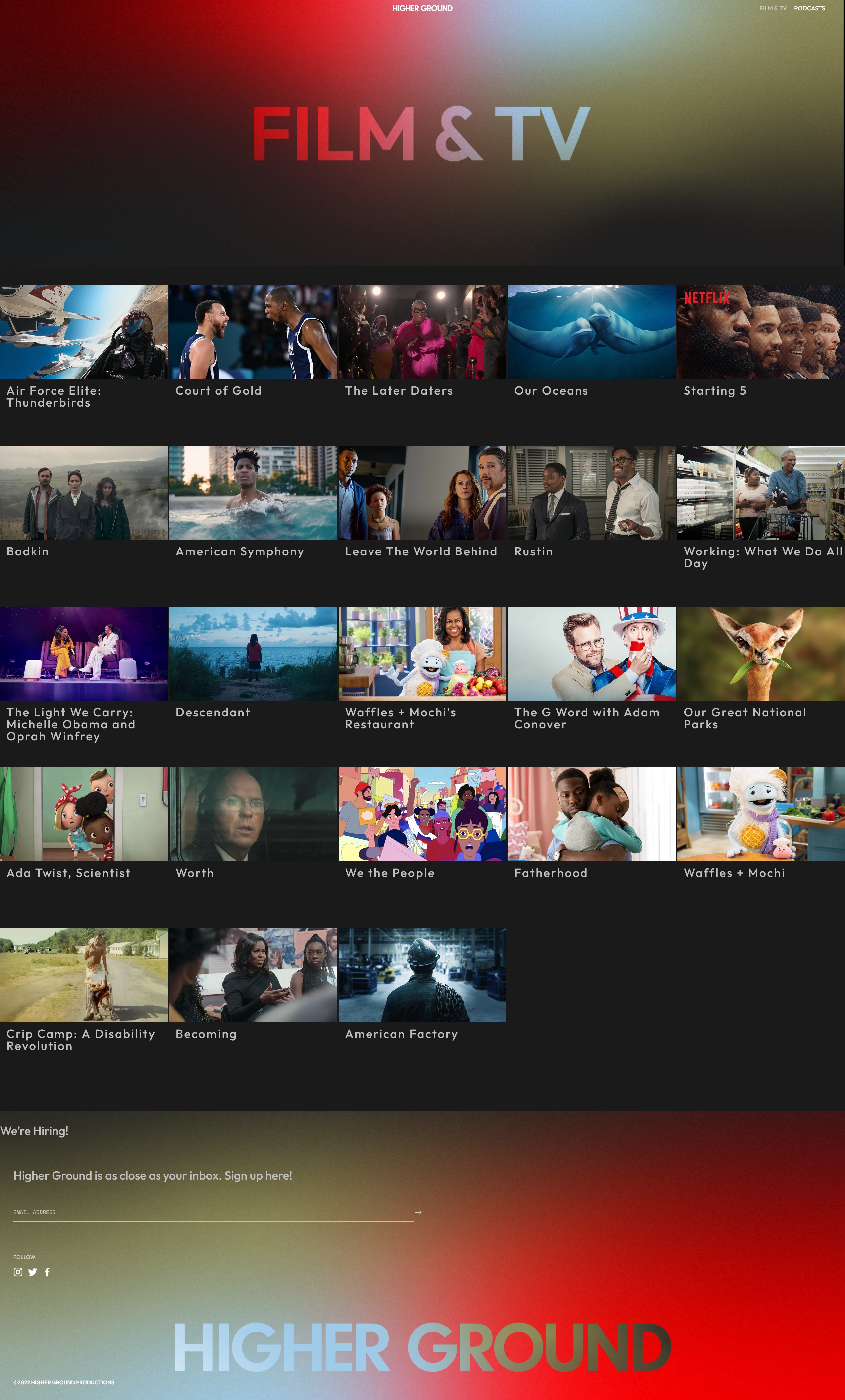Open the Our Oceans whale thumbnail

pos(591,332)
